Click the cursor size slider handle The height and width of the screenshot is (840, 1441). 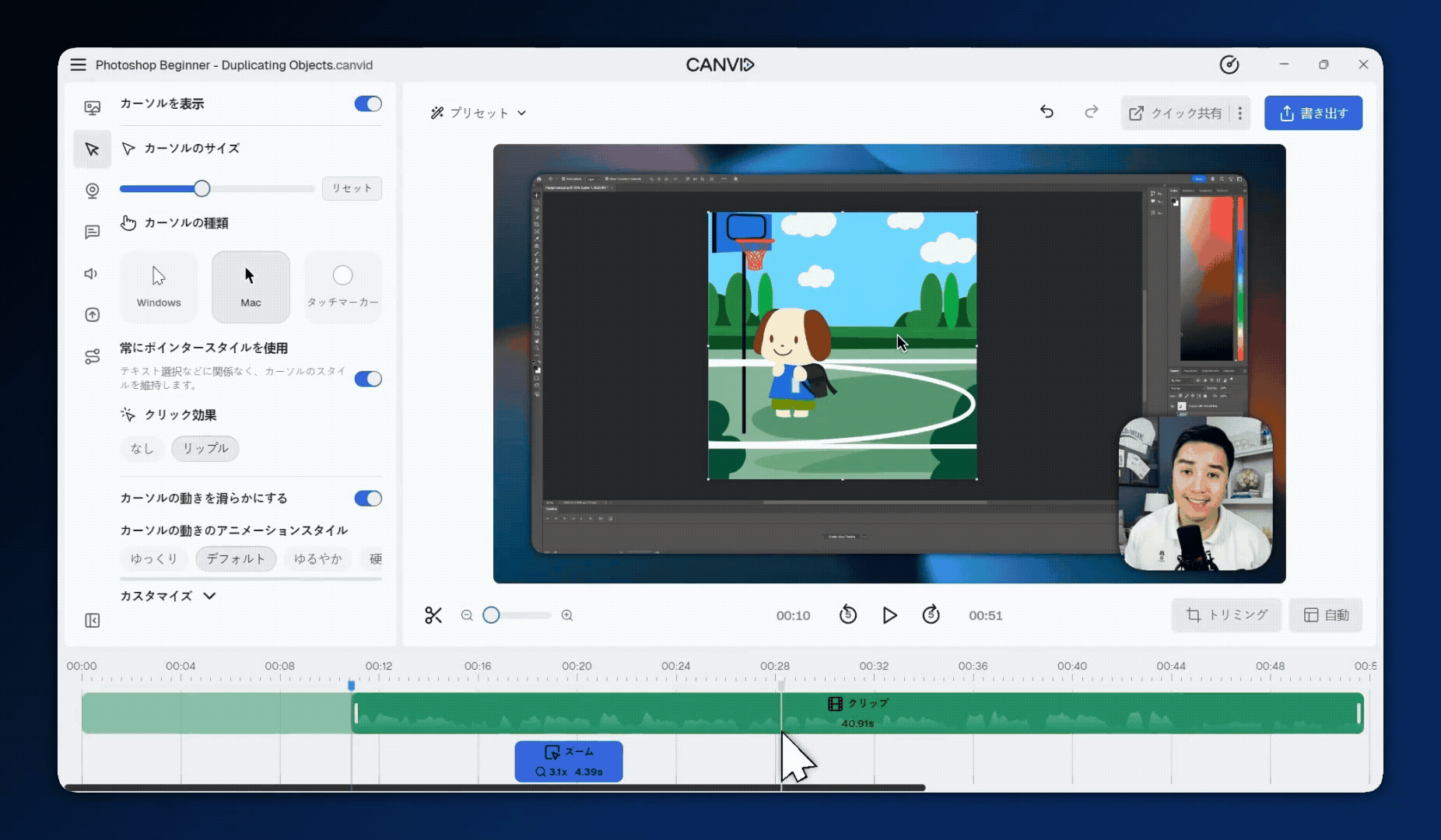[x=202, y=188]
